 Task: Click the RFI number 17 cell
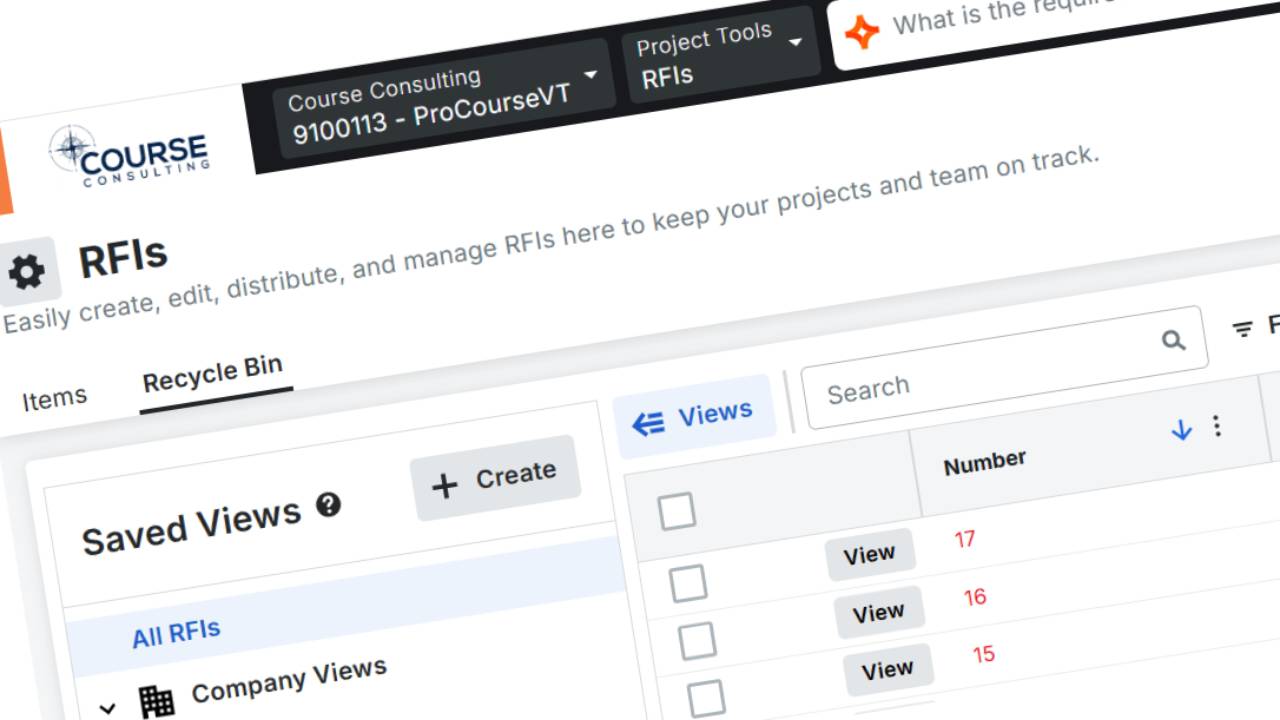click(964, 540)
